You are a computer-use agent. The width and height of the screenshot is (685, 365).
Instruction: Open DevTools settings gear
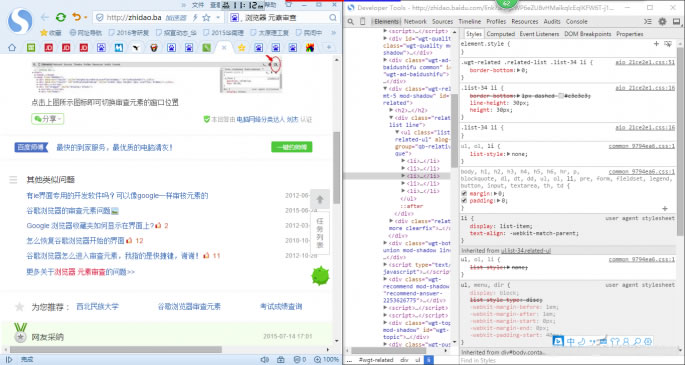662,21
